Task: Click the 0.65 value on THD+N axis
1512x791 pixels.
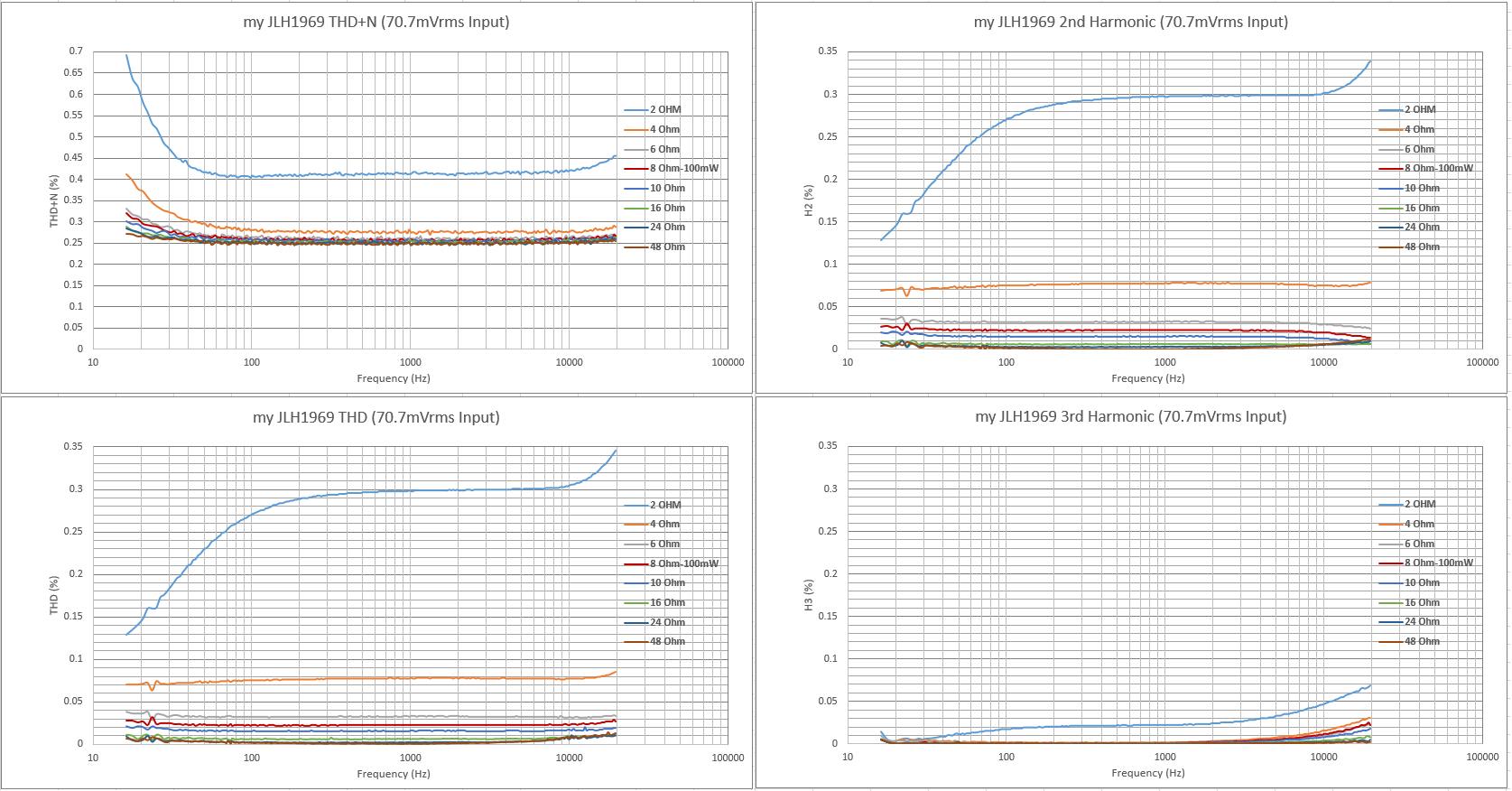Action: point(73,72)
